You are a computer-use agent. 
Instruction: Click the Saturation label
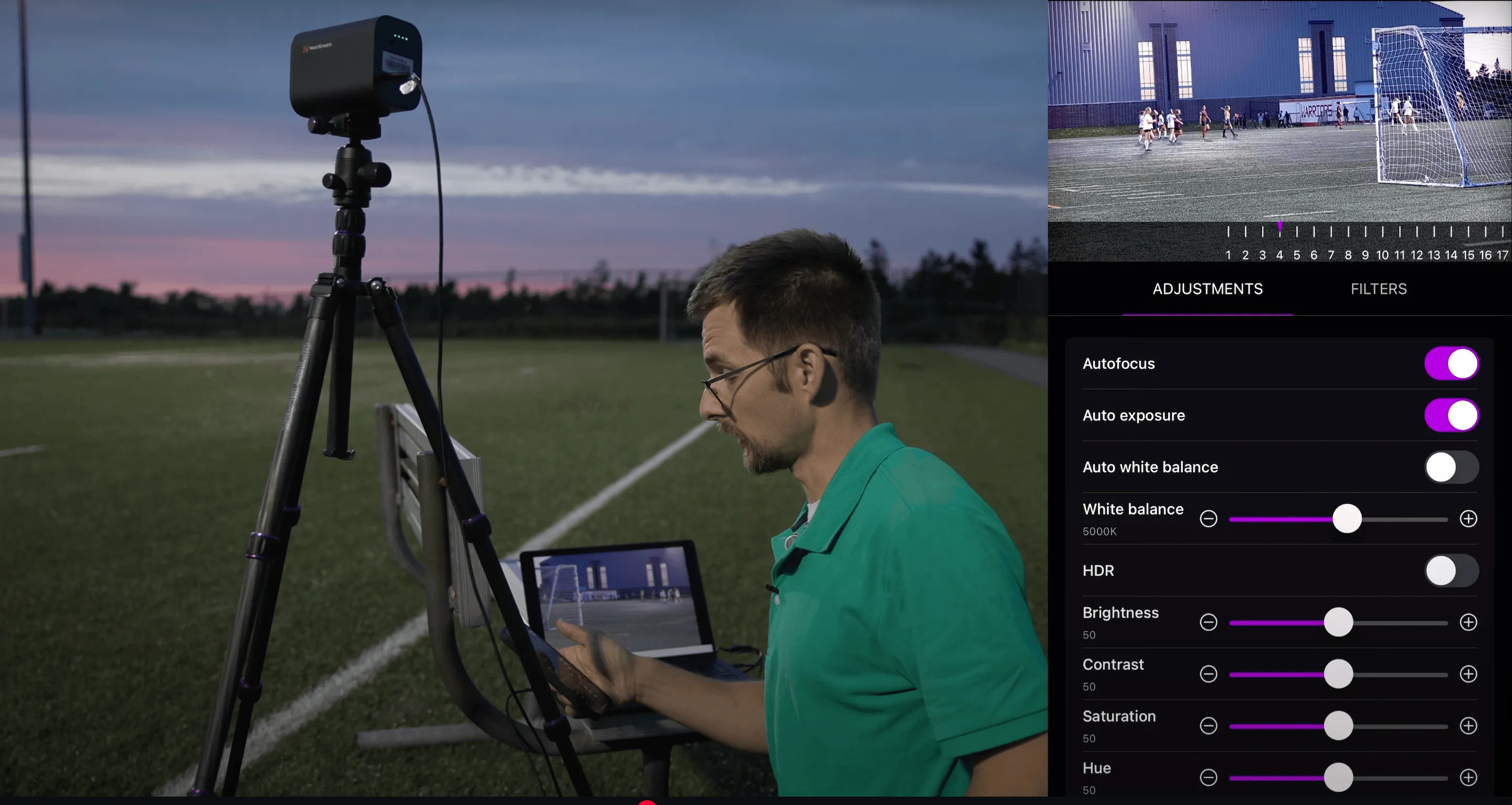(1119, 716)
